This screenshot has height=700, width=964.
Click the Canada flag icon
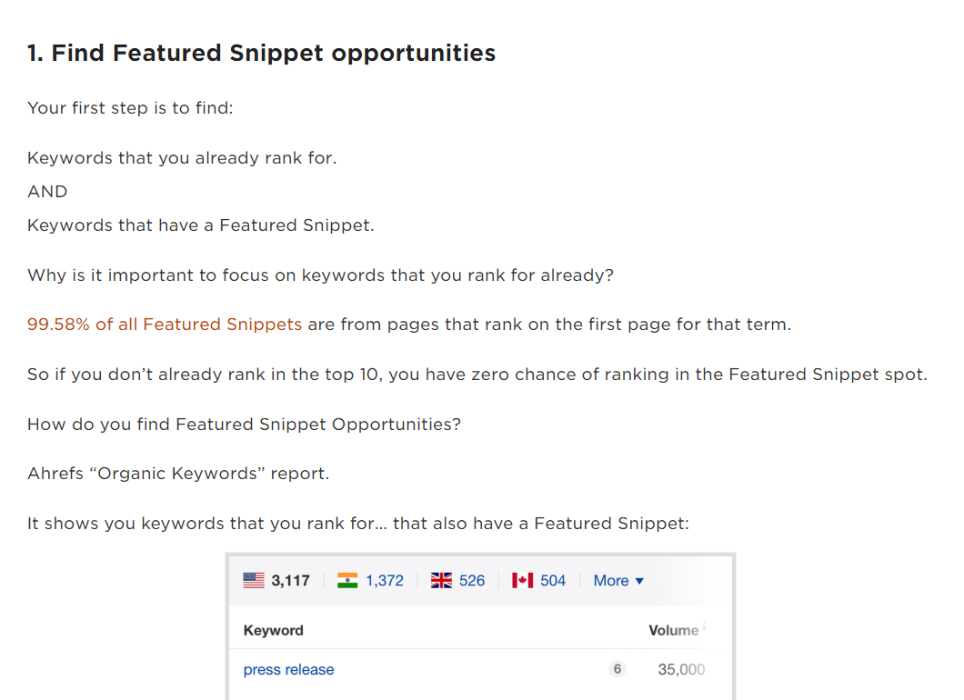coord(523,580)
